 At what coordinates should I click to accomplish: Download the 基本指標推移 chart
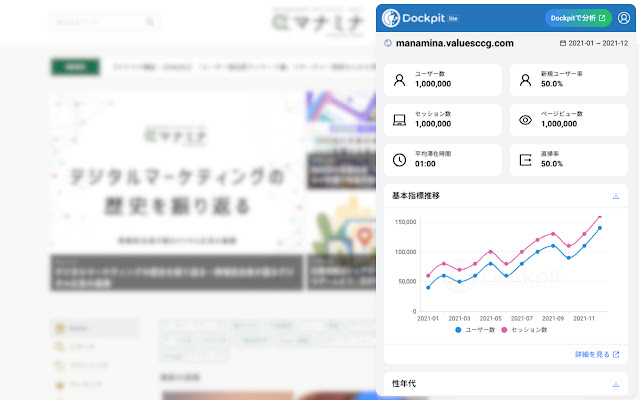[616, 196]
